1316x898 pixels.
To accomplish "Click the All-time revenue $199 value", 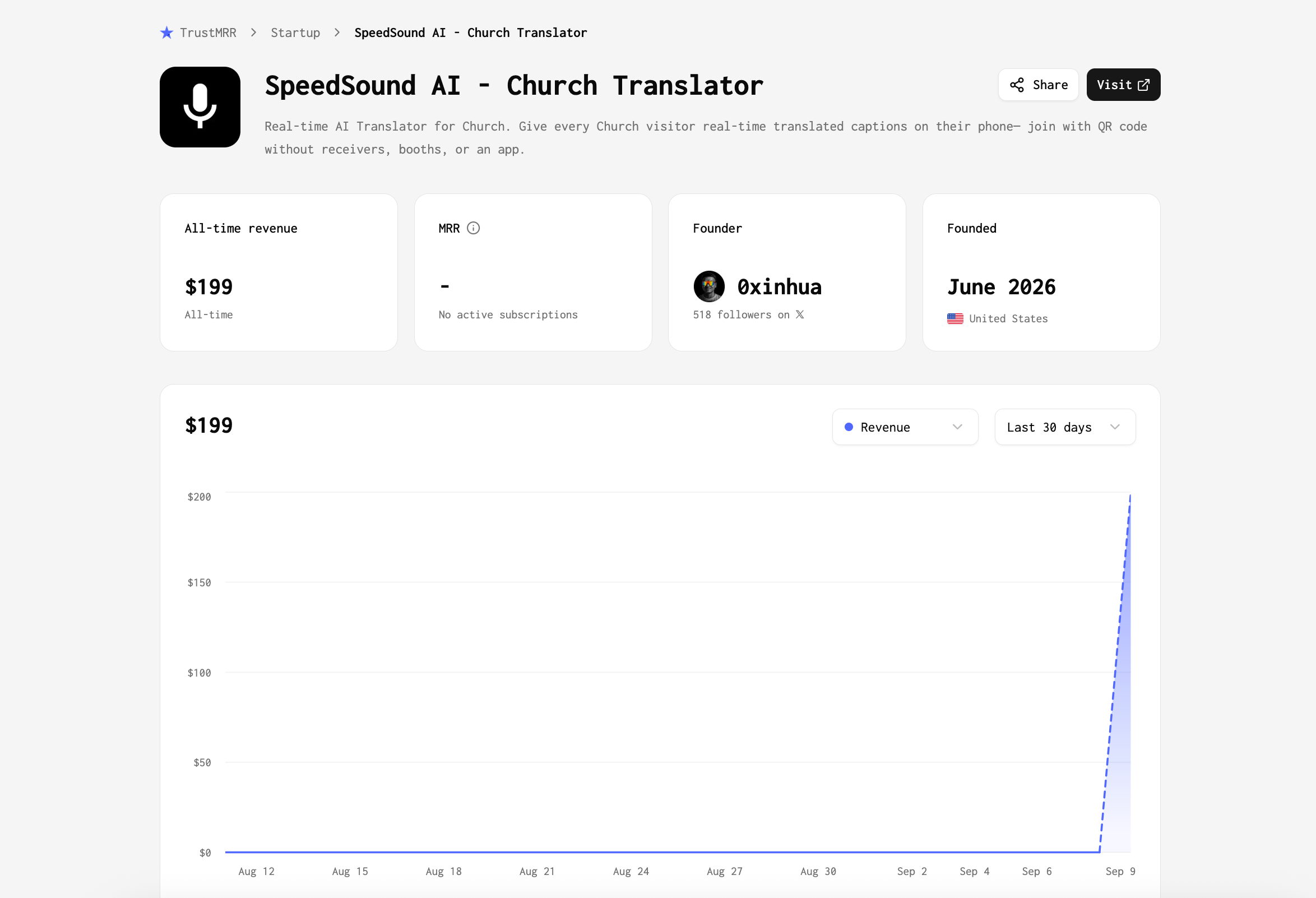I will (208, 287).
